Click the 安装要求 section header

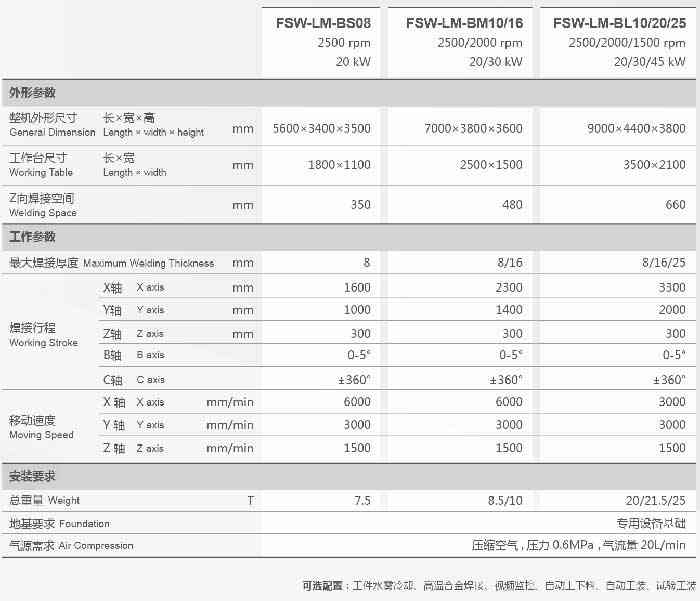(x=33, y=476)
